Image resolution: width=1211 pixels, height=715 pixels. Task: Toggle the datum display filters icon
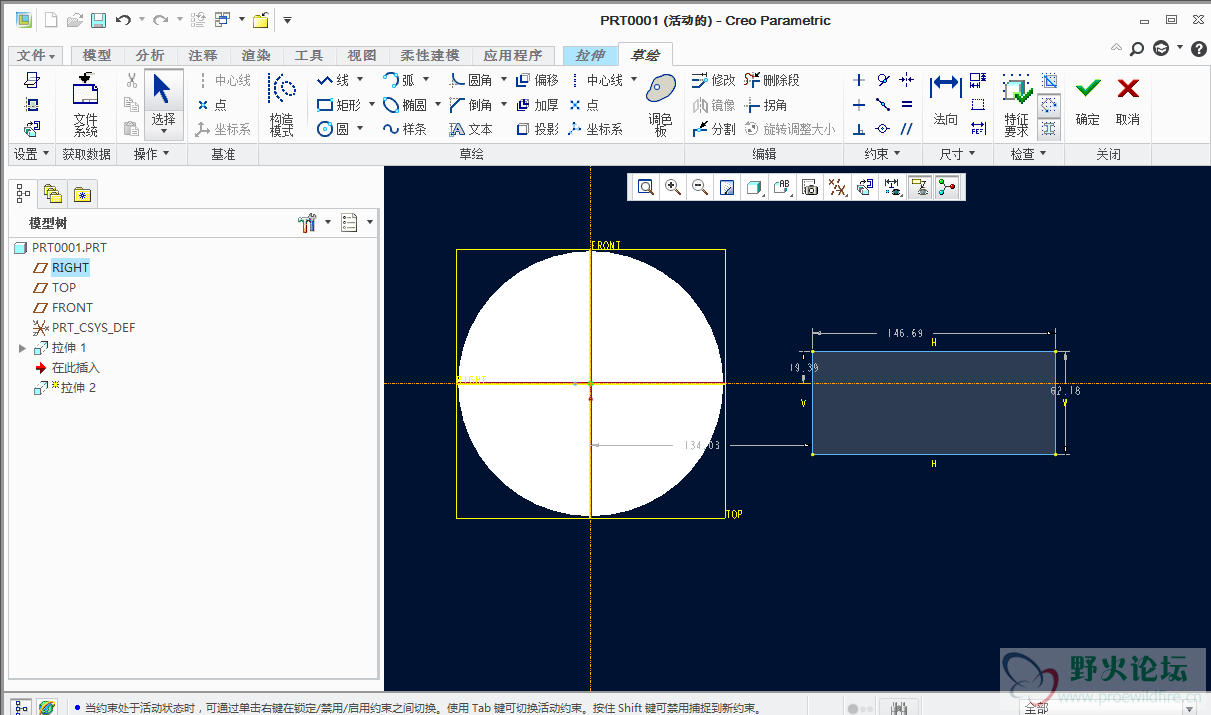[x=838, y=187]
